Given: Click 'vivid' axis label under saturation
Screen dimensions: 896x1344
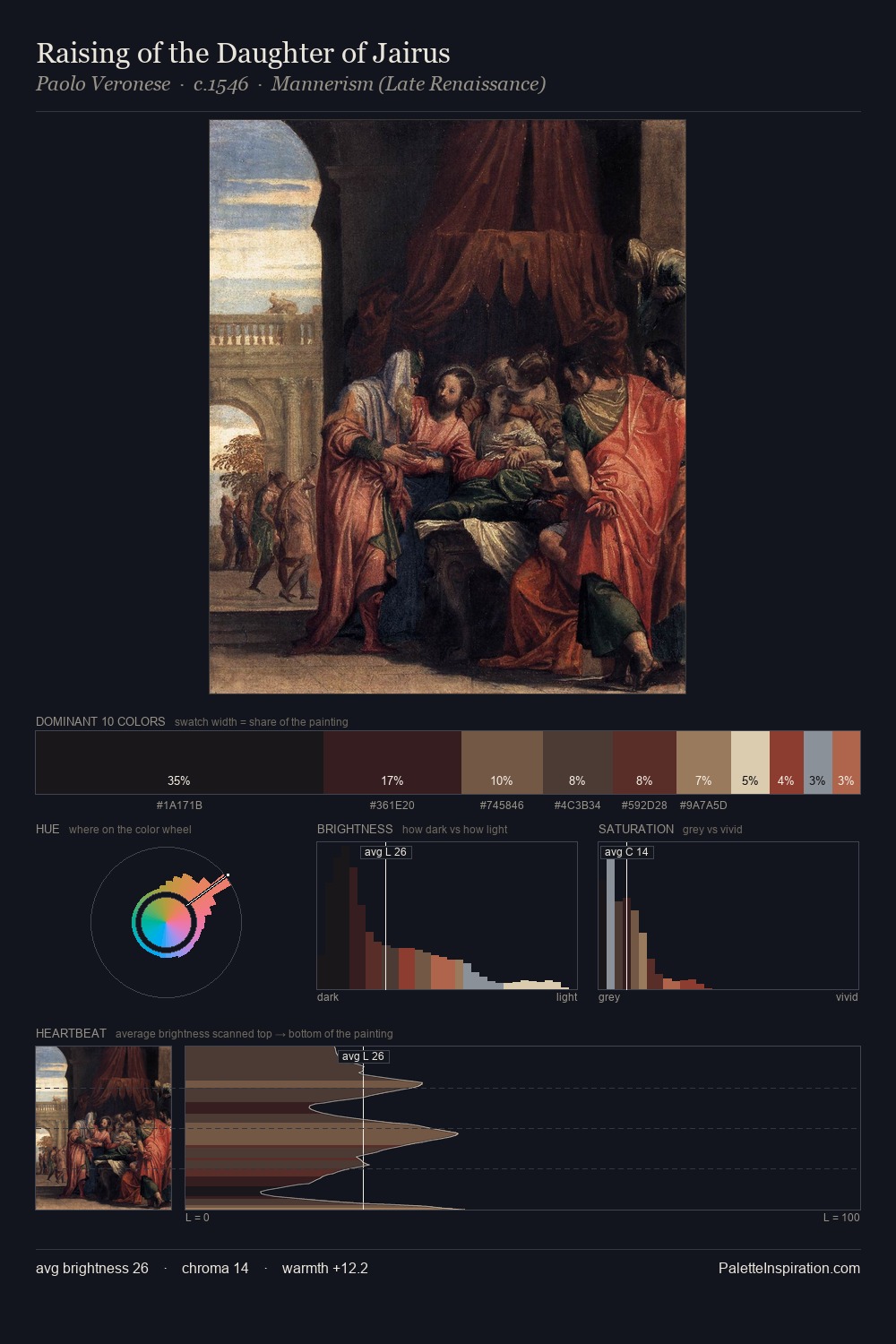Looking at the screenshot, I should point(847,997).
